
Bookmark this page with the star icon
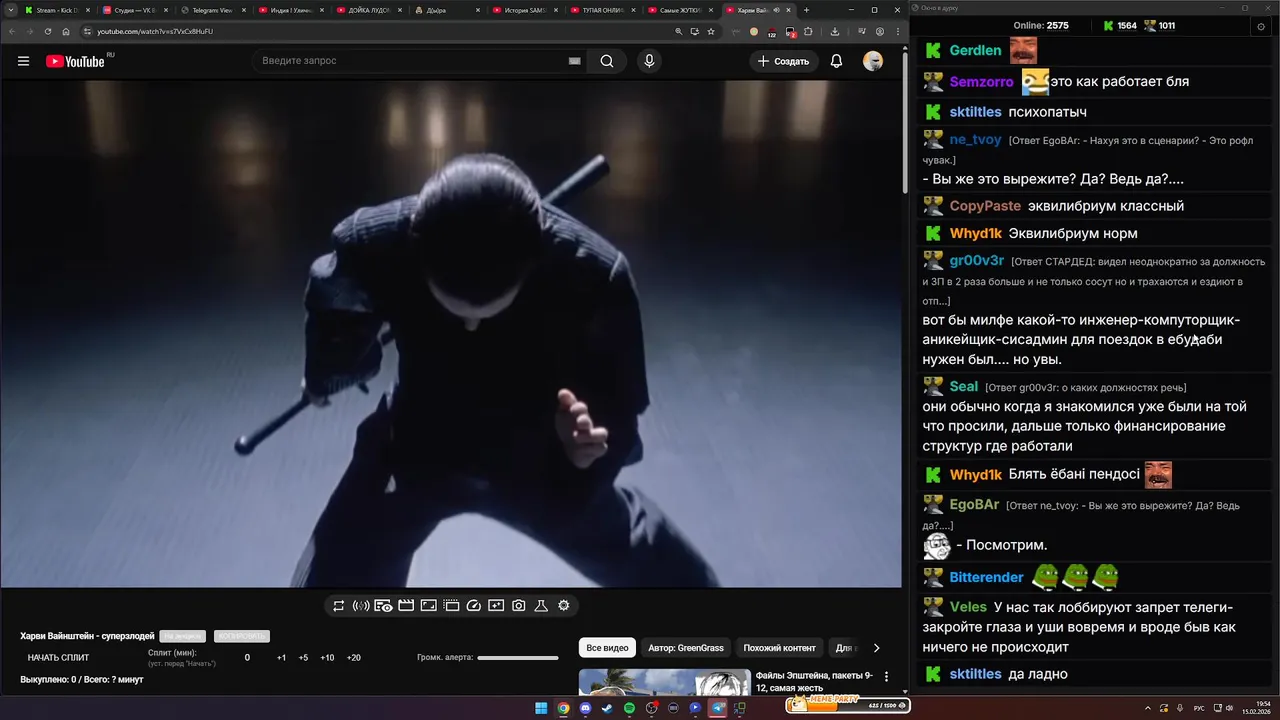[x=711, y=31]
